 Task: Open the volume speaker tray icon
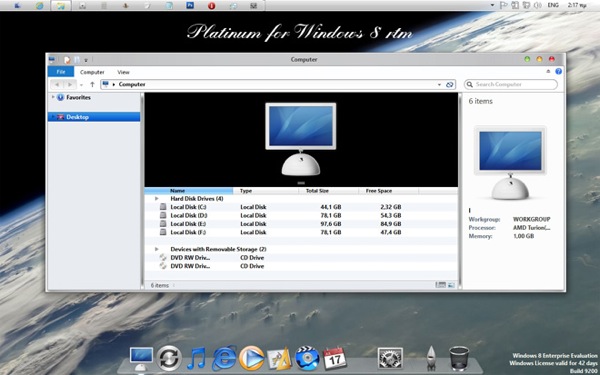pos(537,5)
